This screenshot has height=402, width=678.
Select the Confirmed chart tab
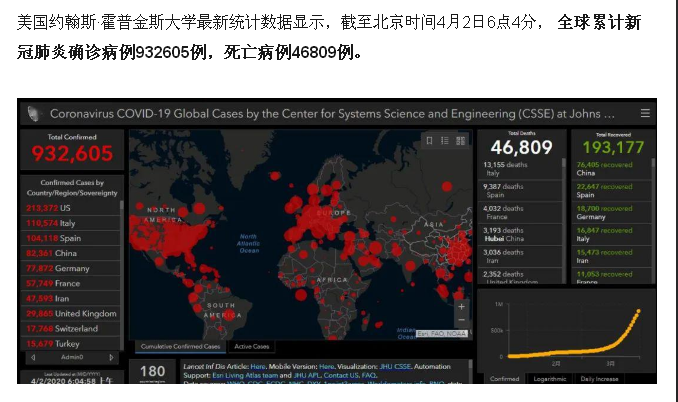504,379
